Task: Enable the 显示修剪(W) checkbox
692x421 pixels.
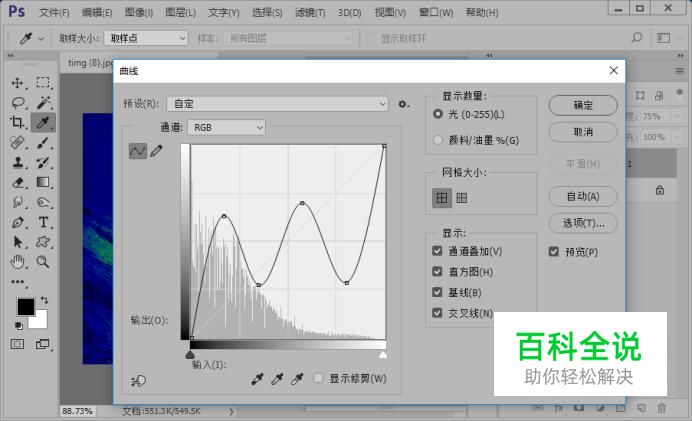Action: click(318, 378)
